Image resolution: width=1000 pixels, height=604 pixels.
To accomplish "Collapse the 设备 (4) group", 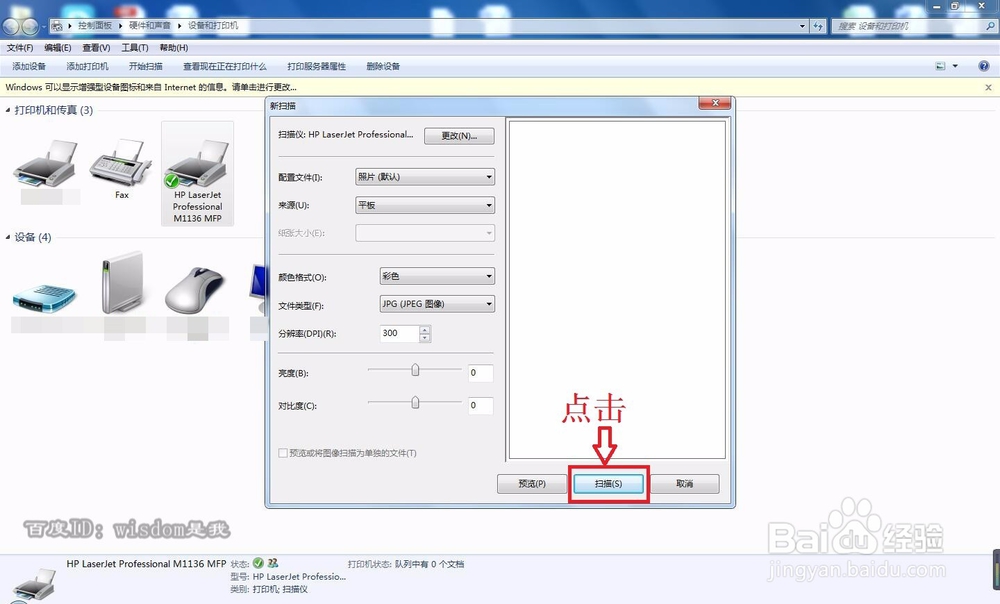I will (8, 237).
